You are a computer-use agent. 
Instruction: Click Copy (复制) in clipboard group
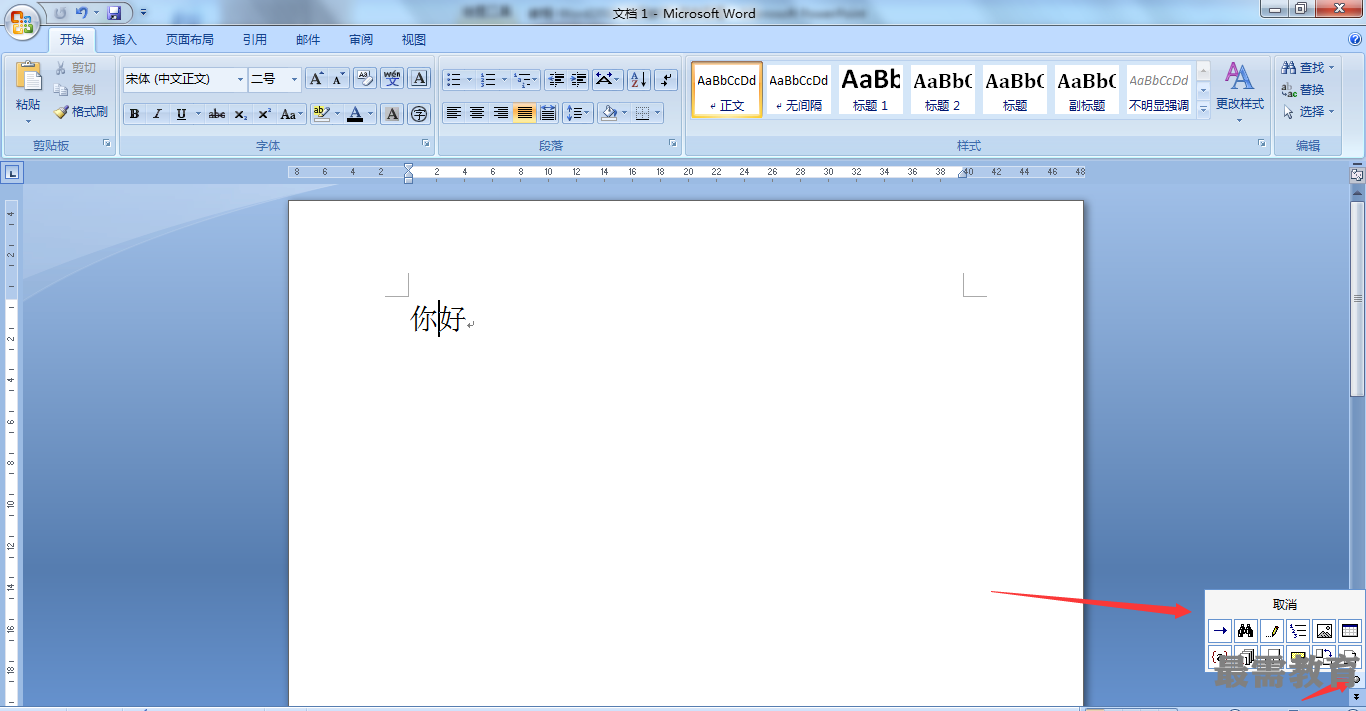pos(76,90)
